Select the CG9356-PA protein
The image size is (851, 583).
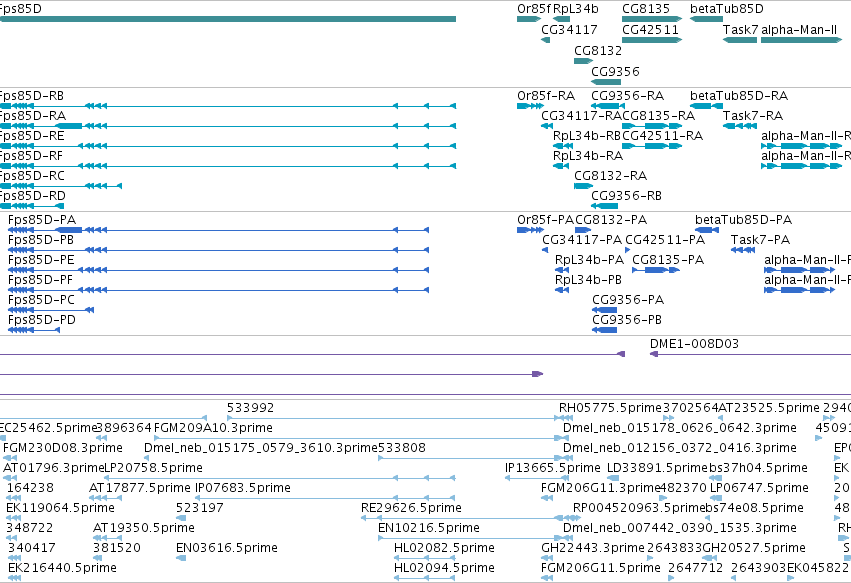(x=605, y=310)
